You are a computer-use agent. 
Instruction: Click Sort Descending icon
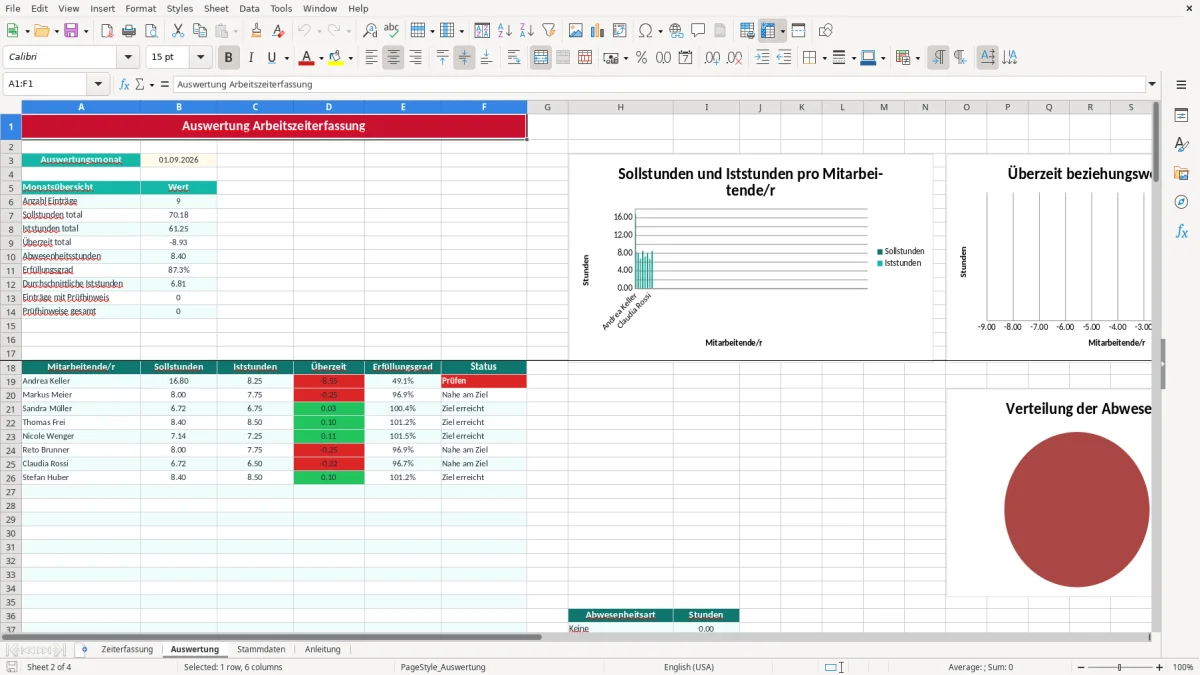[x=527, y=31]
